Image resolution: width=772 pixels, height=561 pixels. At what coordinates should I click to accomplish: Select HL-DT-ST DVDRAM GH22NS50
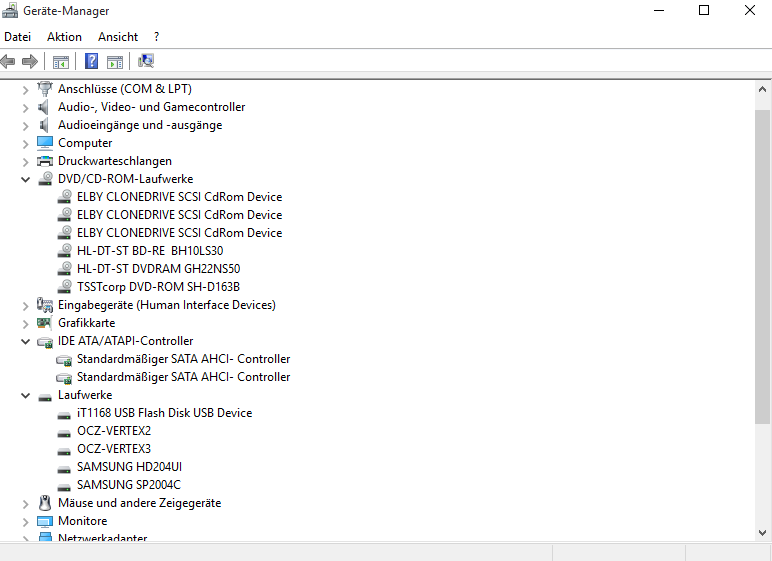pyautogui.click(x=159, y=268)
